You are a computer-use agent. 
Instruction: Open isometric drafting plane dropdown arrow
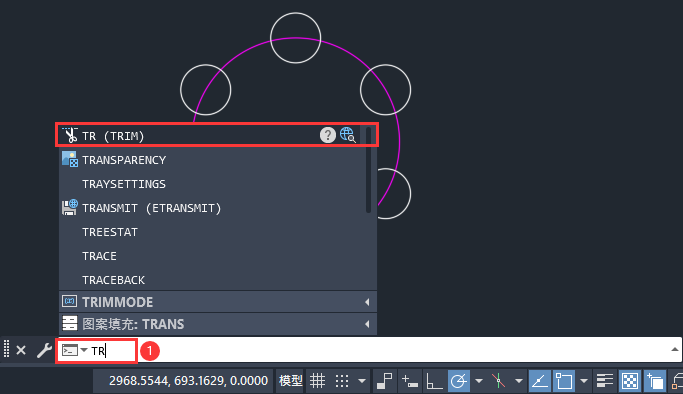518,381
